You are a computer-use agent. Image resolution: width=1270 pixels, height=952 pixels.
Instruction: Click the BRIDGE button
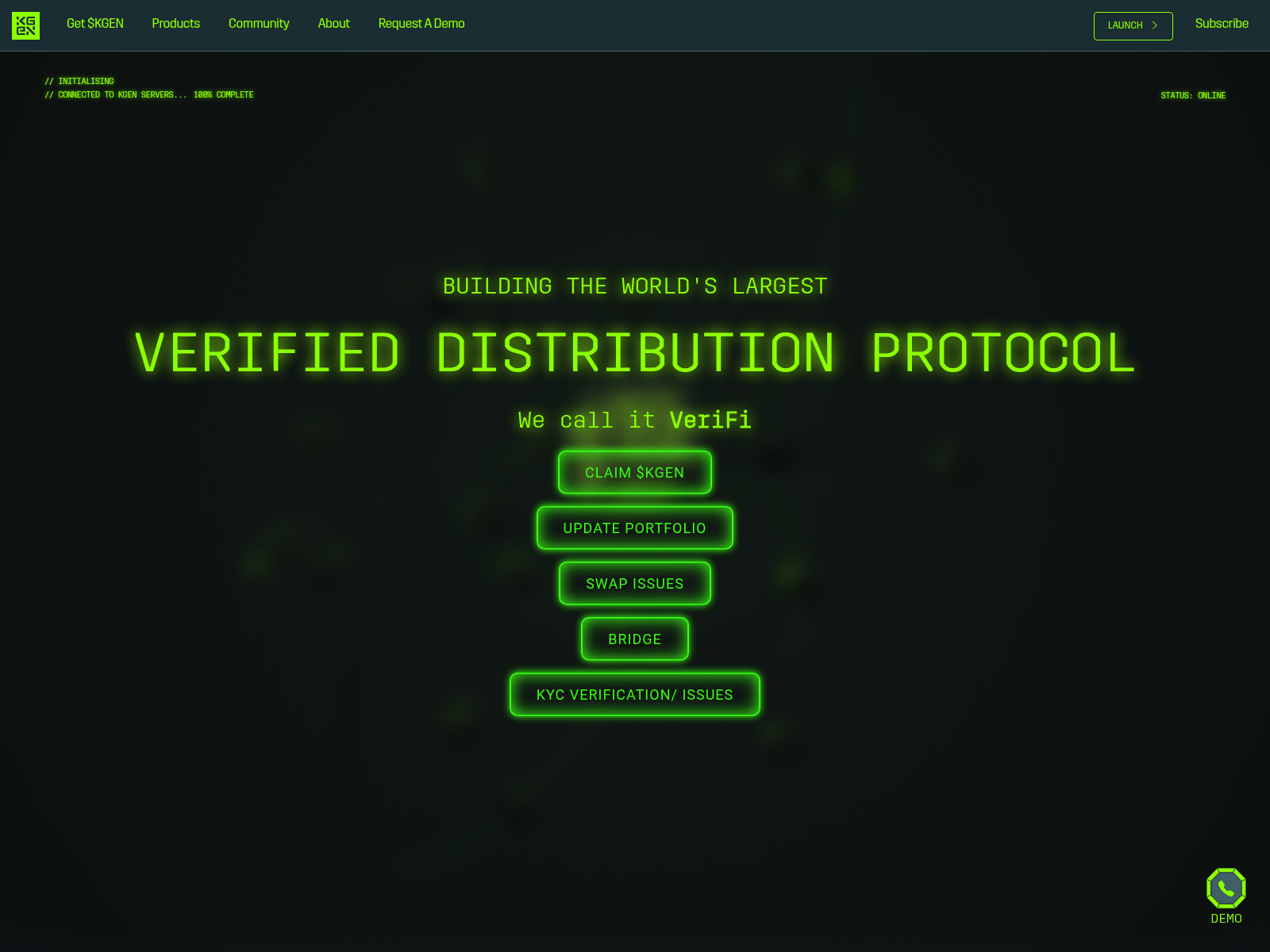click(x=635, y=639)
